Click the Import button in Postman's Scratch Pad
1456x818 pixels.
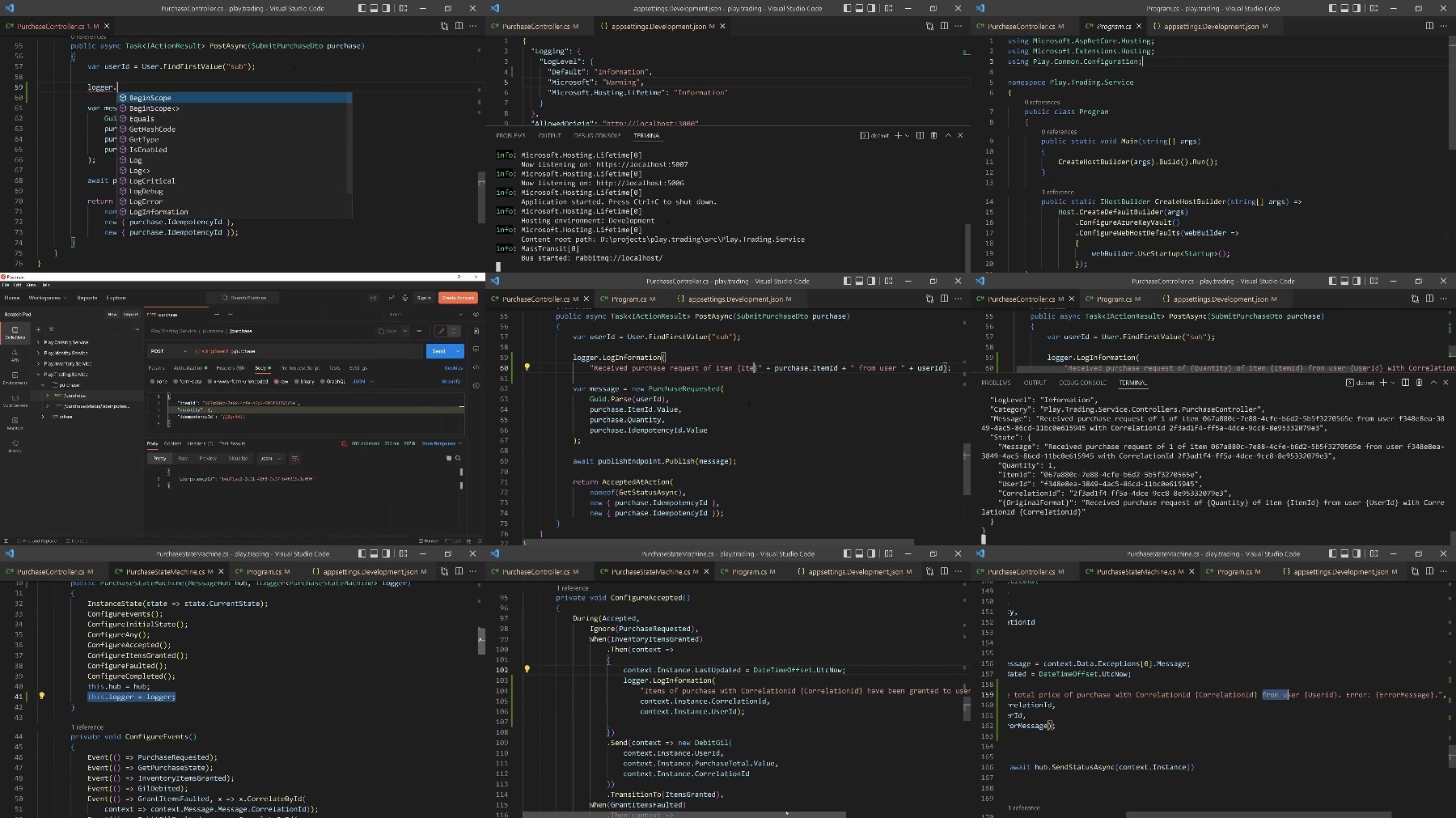point(130,314)
